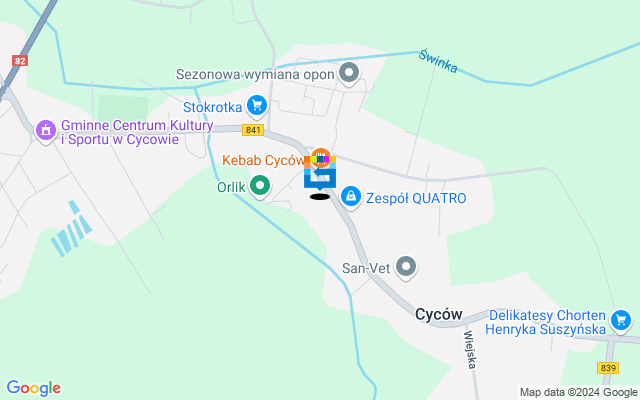Click the road 82 shield
640x400 pixels.
(x=20, y=61)
